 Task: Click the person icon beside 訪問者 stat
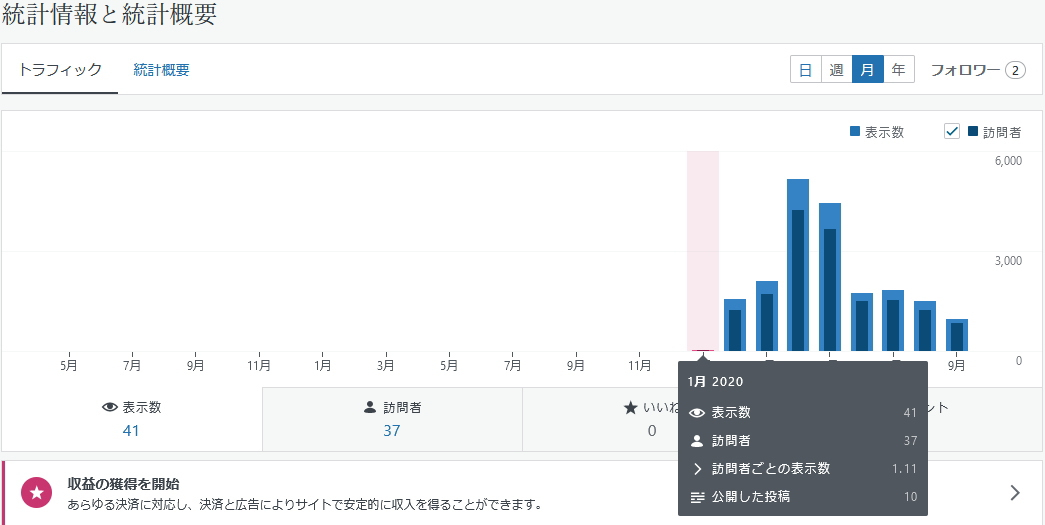click(x=370, y=408)
